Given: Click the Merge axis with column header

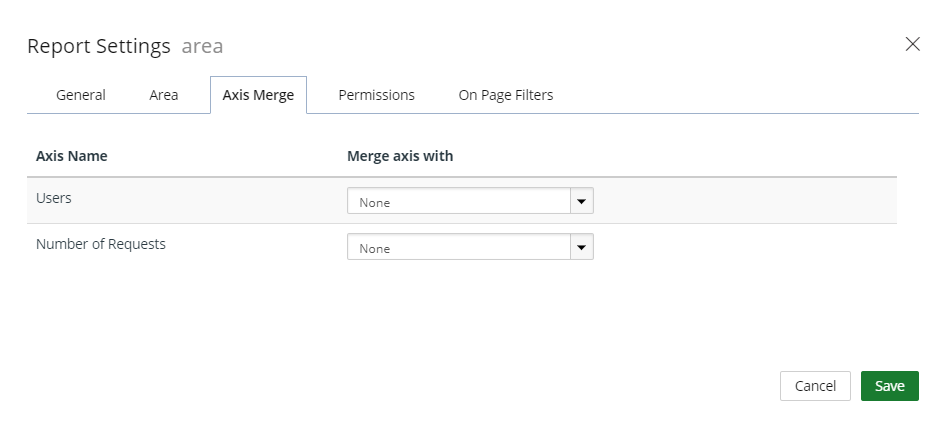Looking at the screenshot, I should 400,156.
